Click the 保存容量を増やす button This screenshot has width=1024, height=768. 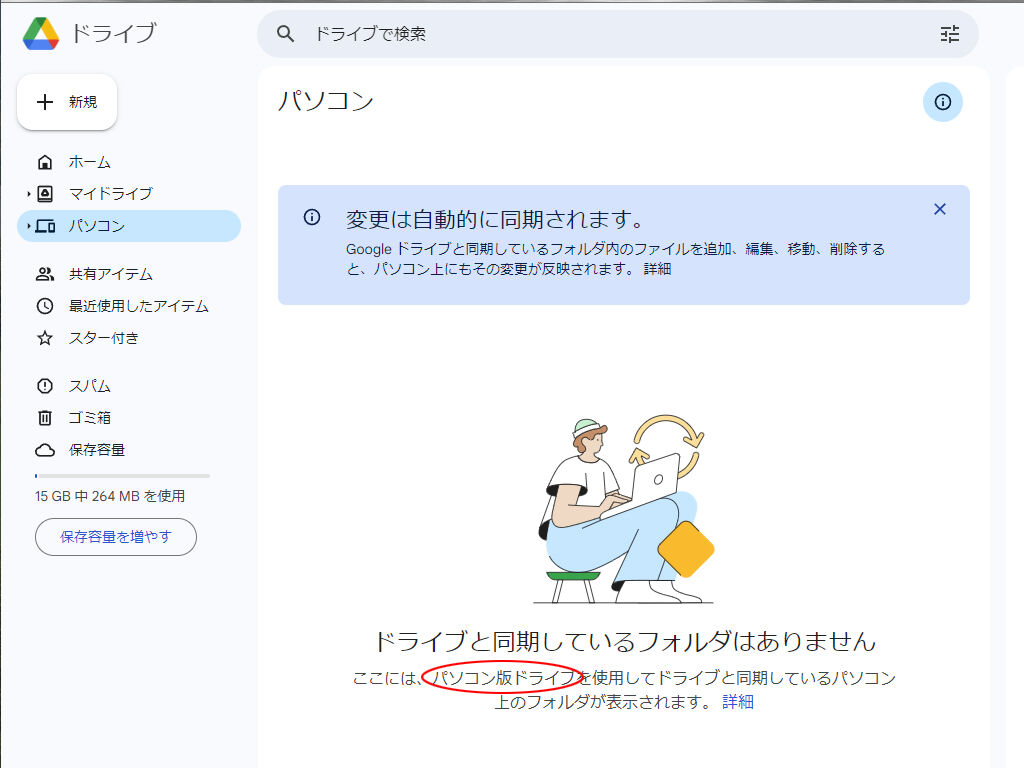(116, 537)
